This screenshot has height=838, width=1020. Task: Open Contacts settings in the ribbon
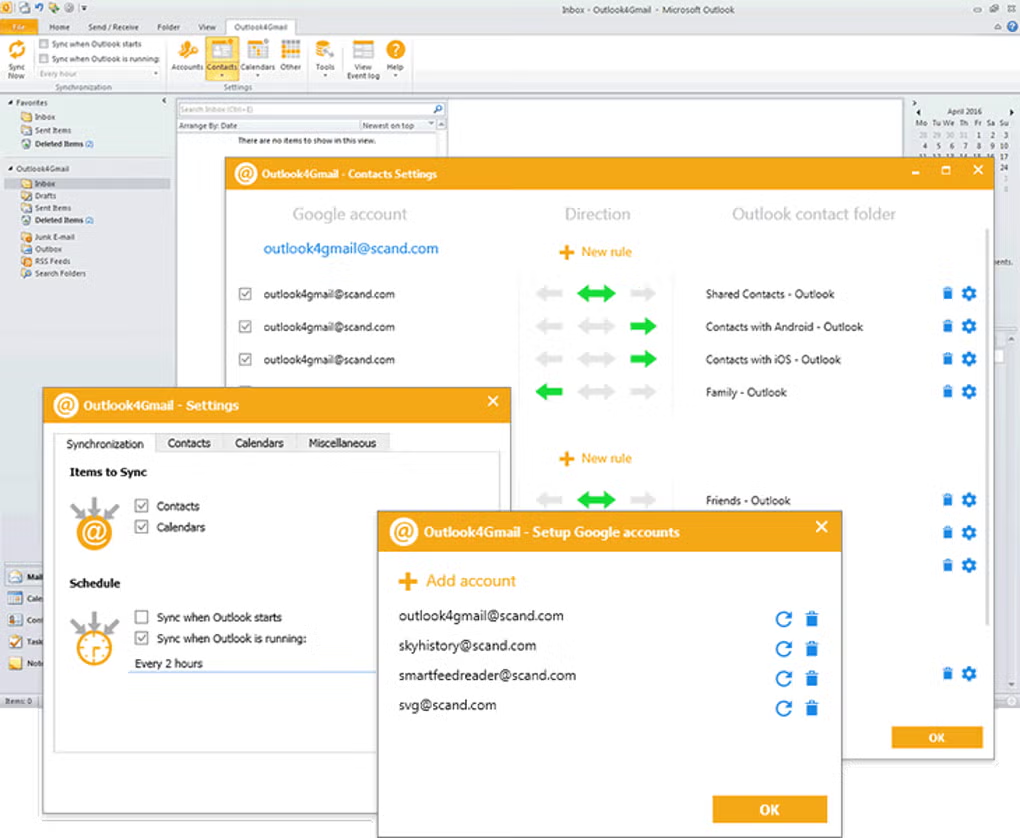click(222, 57)
